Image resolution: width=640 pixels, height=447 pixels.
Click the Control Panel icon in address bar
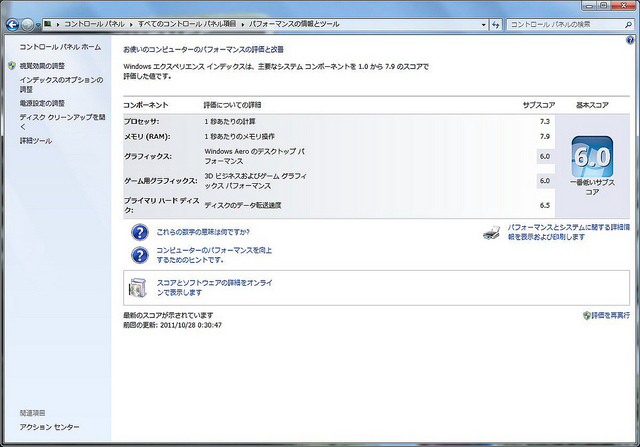48,24
